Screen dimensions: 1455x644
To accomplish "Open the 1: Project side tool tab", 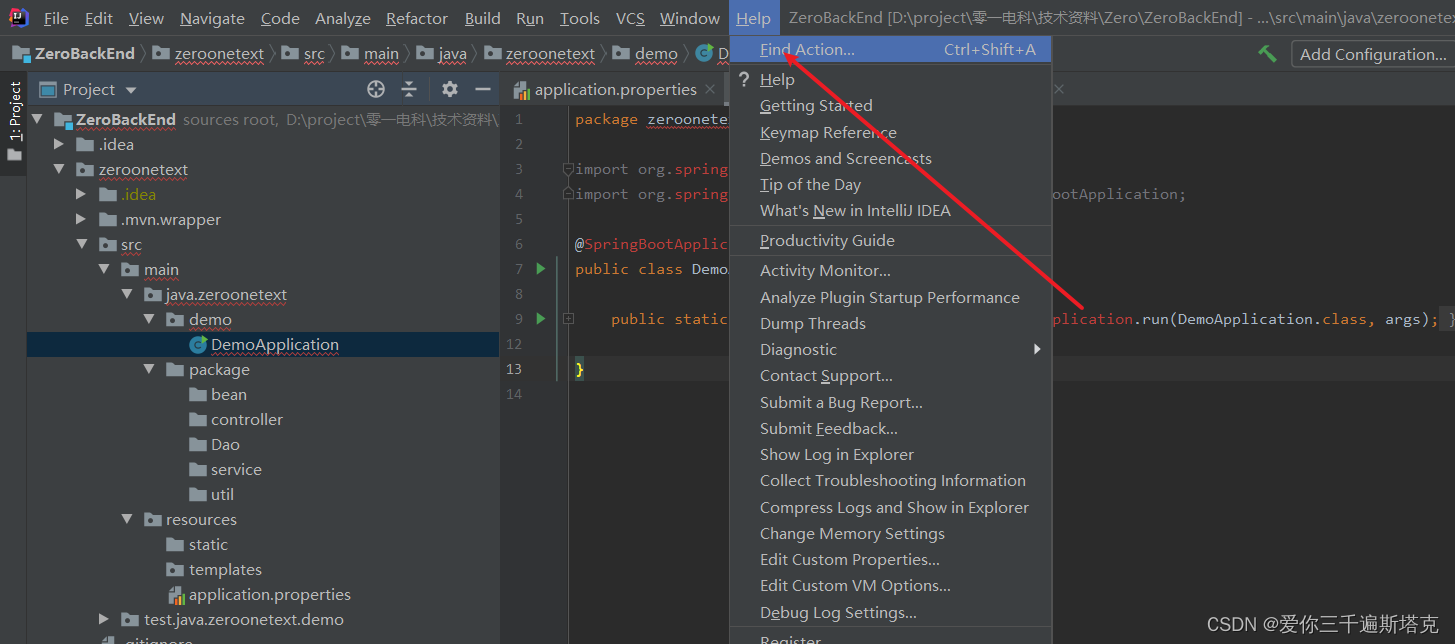I will click(x=14, y=122).
